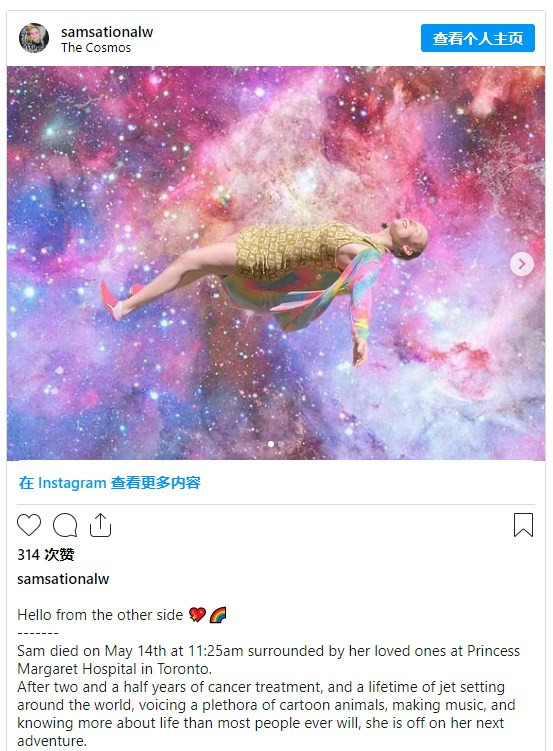This screenshot has height=751, width=553.
Task: Click the rainbow emoji in the caption
Action: pos(218,614)
